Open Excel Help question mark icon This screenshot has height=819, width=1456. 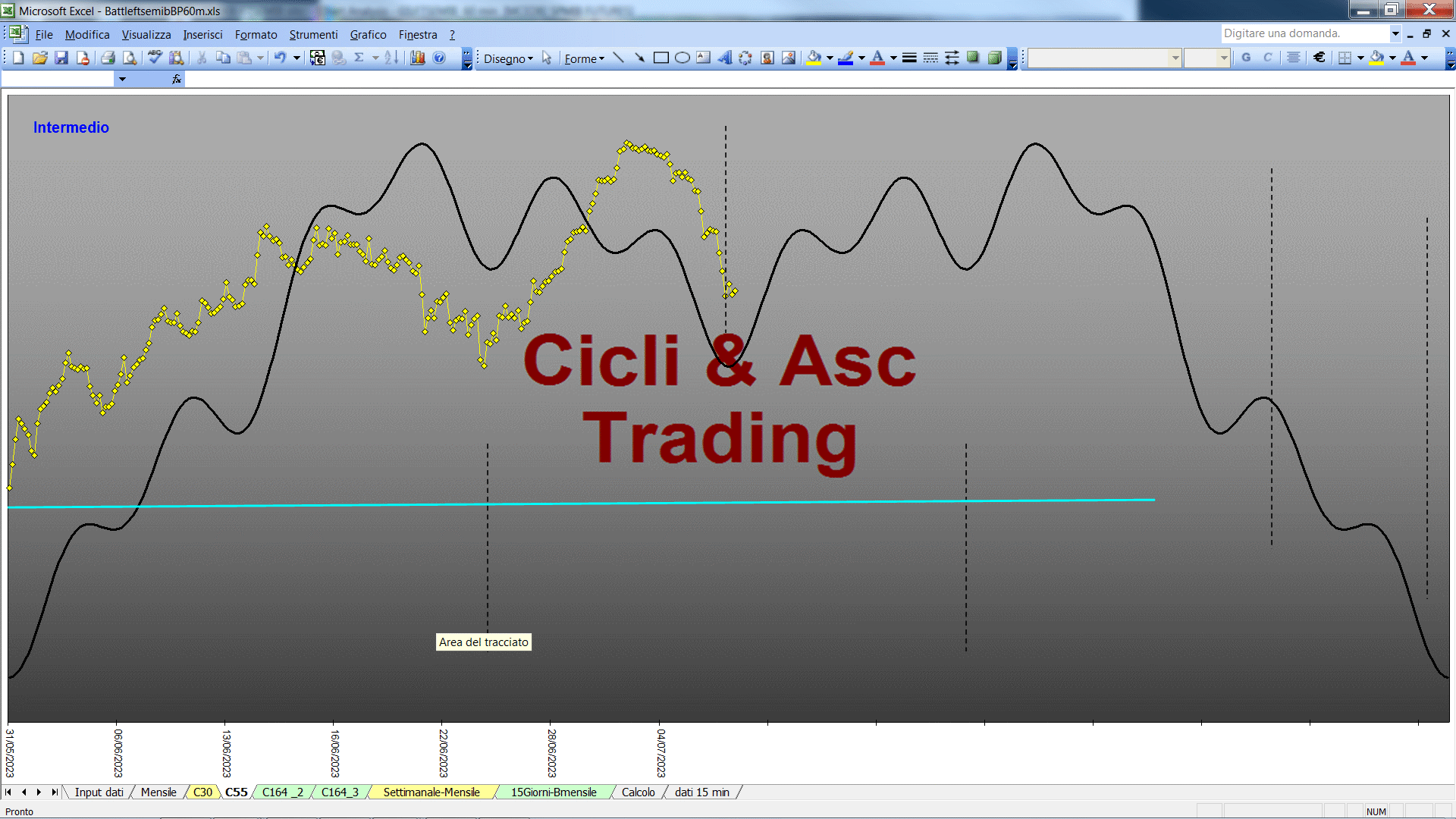(x=439, y=58)
